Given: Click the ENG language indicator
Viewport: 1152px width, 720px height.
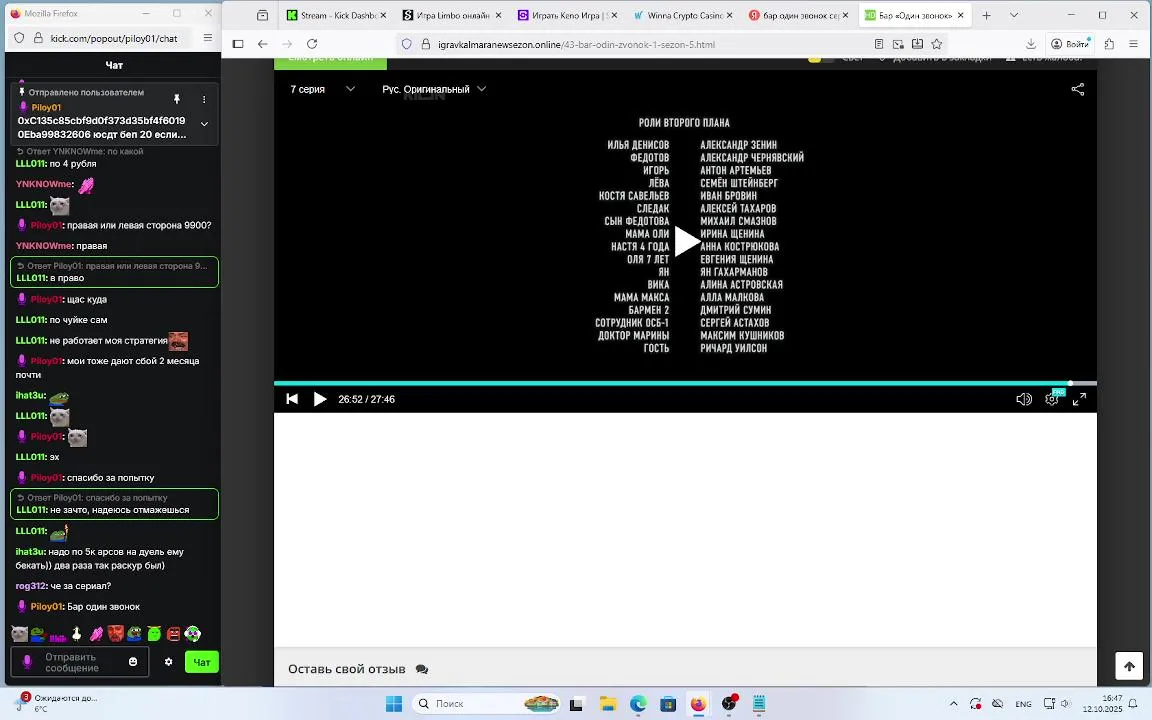Looking at the screenshot, I should 1023,704.
